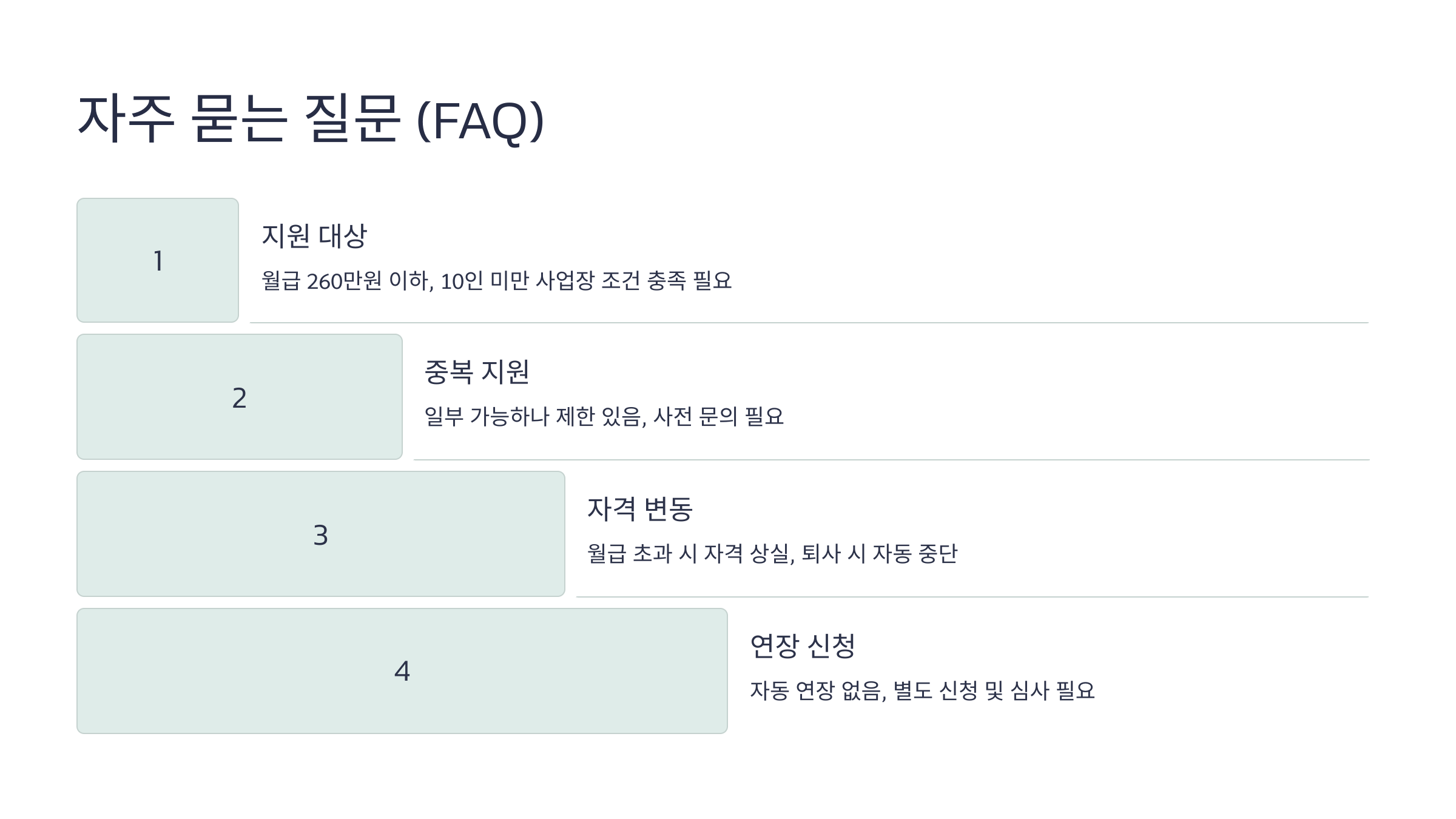Click the divider line under '중복 지원' row
Viewport: 1456px width, 819px height.
point(891,460)
